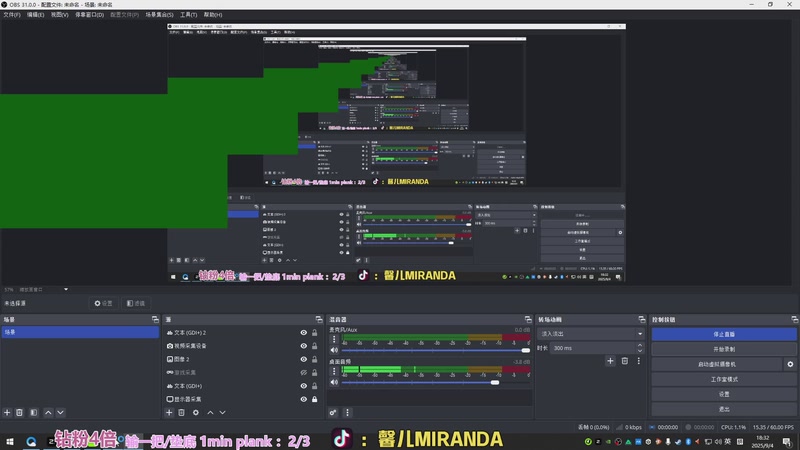Lock the 视频采集设备 source
This screenshot has height=450, width=800.
(x=315, y=346)
